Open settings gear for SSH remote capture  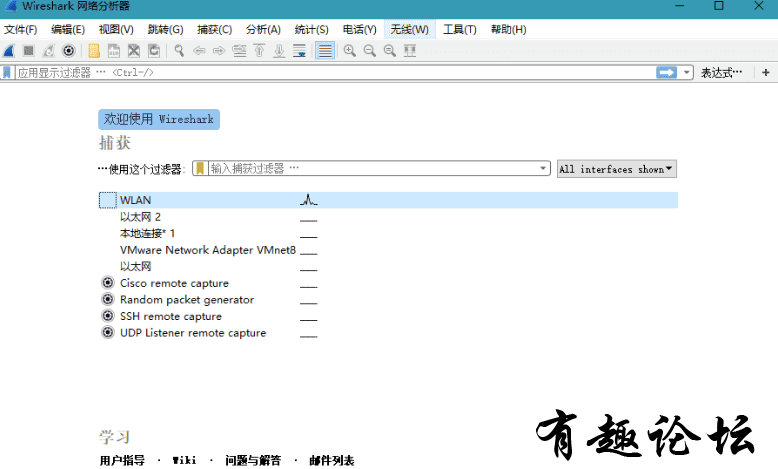108,316
